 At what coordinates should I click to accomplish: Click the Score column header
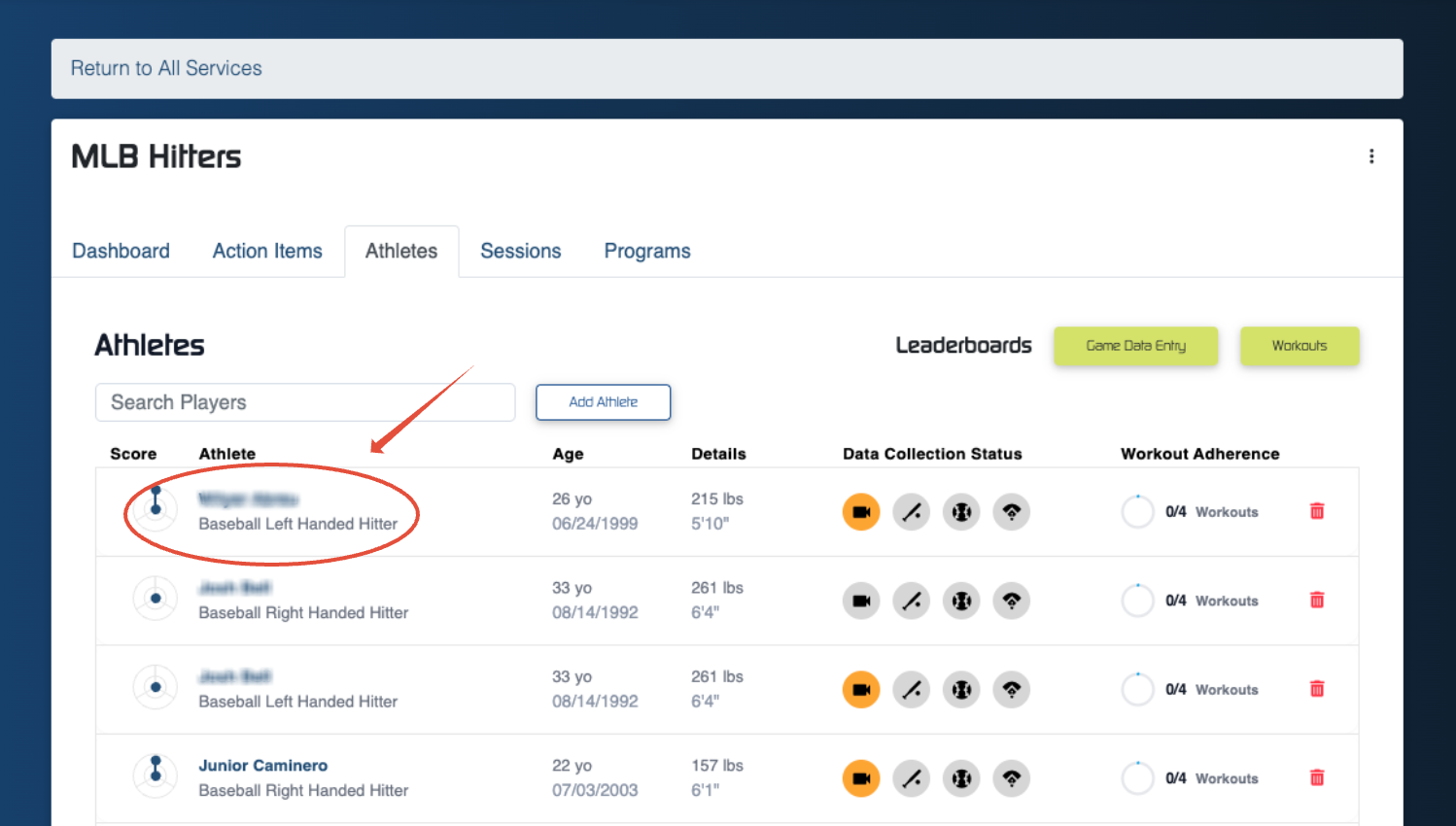pos(133,454)
